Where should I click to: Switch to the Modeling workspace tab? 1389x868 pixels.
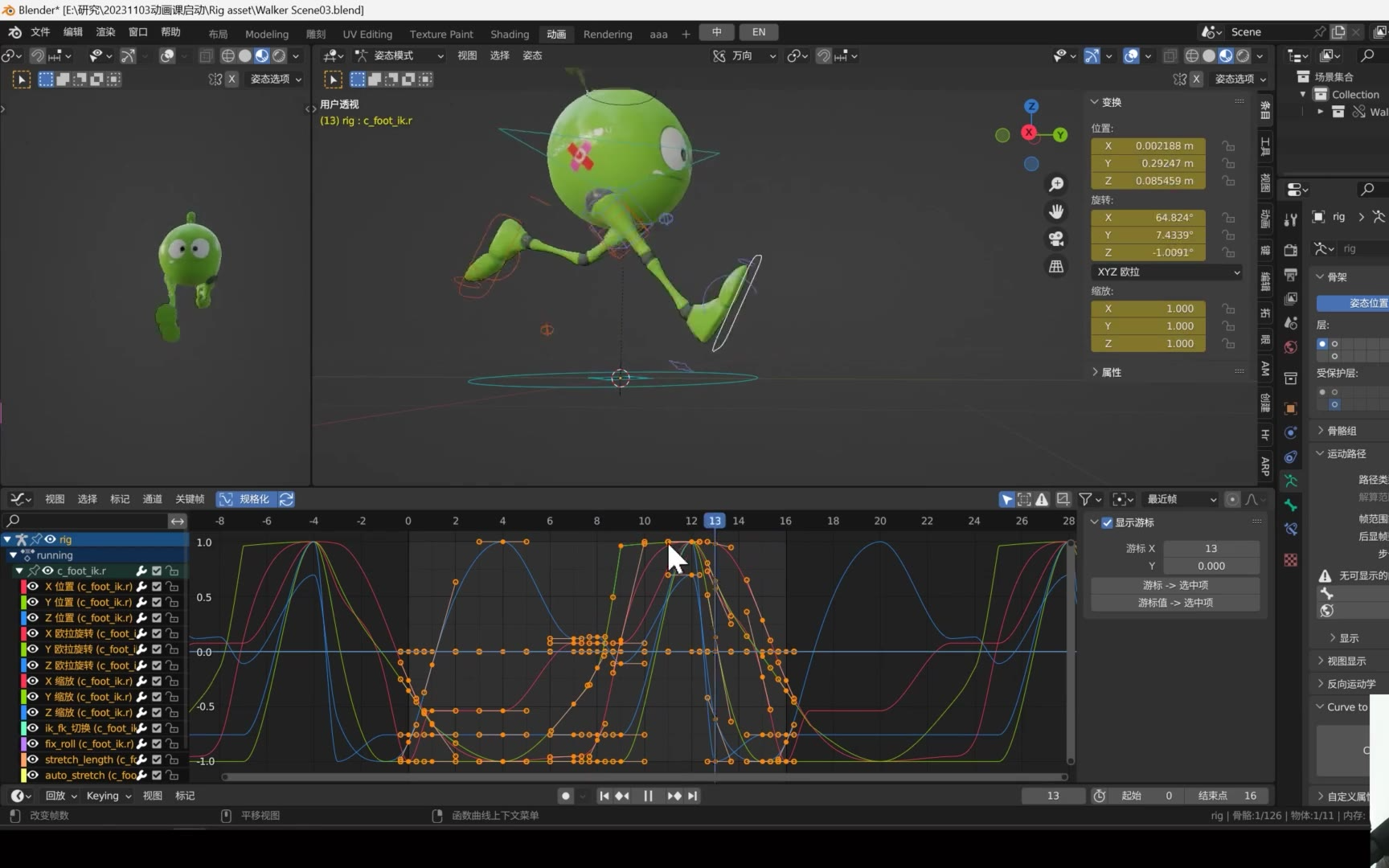click(x=267, y=34)
